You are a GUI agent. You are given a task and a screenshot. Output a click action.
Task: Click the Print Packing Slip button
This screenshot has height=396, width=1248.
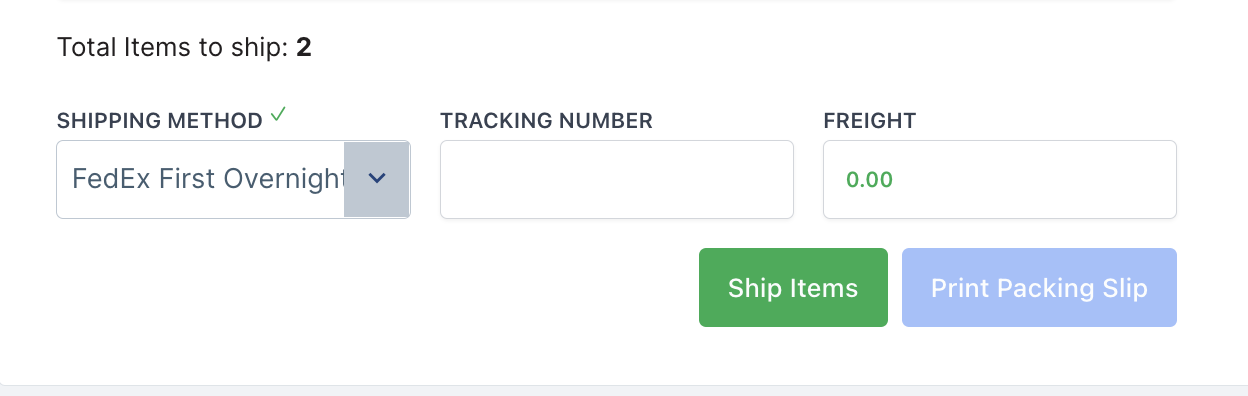click(1039, 288)
